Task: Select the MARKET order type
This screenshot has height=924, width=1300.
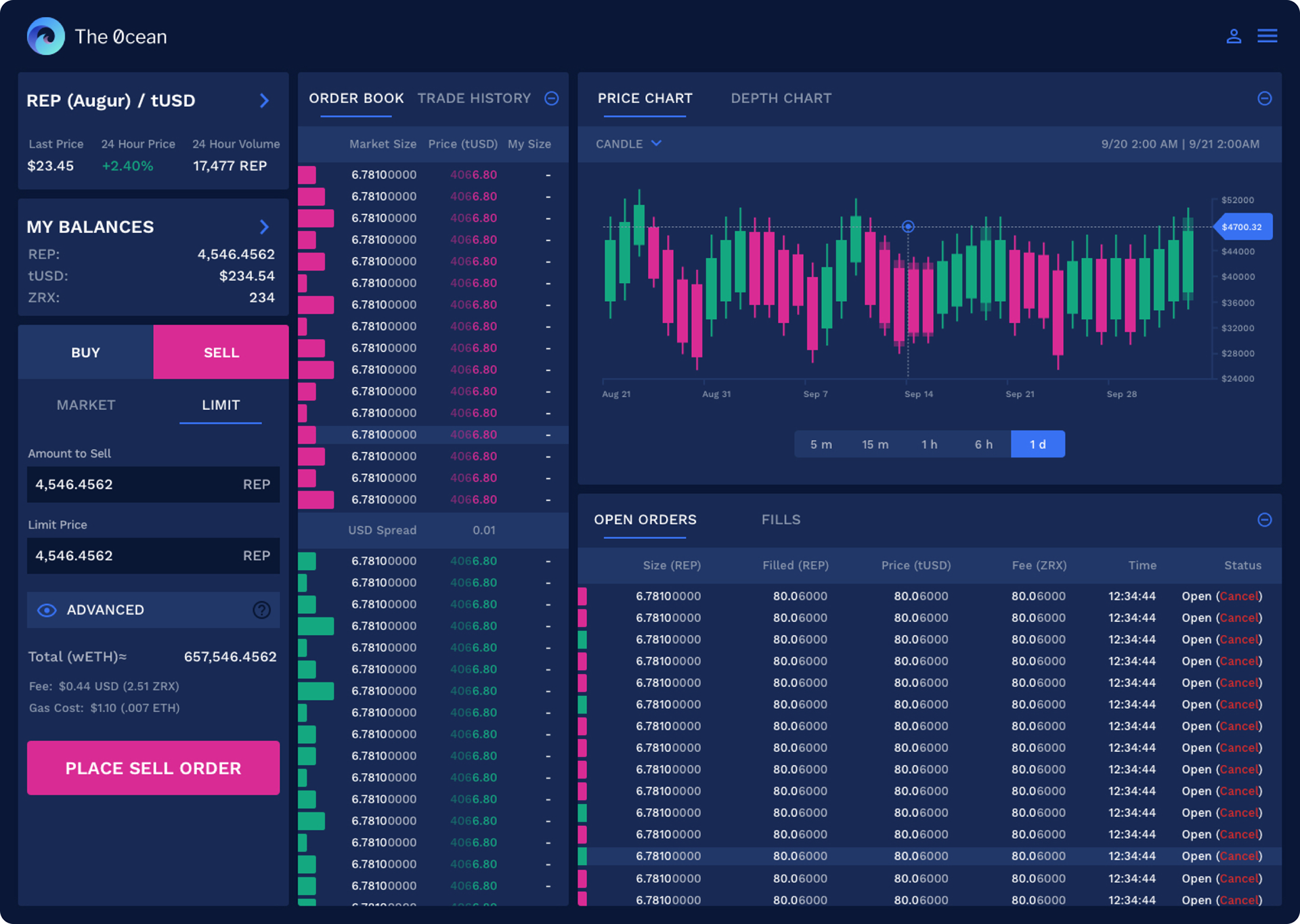Action: point(86,405)
